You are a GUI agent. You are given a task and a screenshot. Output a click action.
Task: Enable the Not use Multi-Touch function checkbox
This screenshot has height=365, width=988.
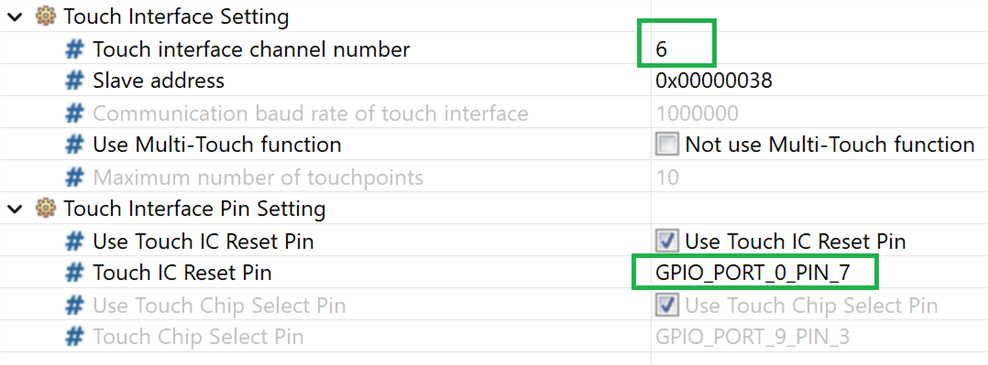tap(667, 145)
